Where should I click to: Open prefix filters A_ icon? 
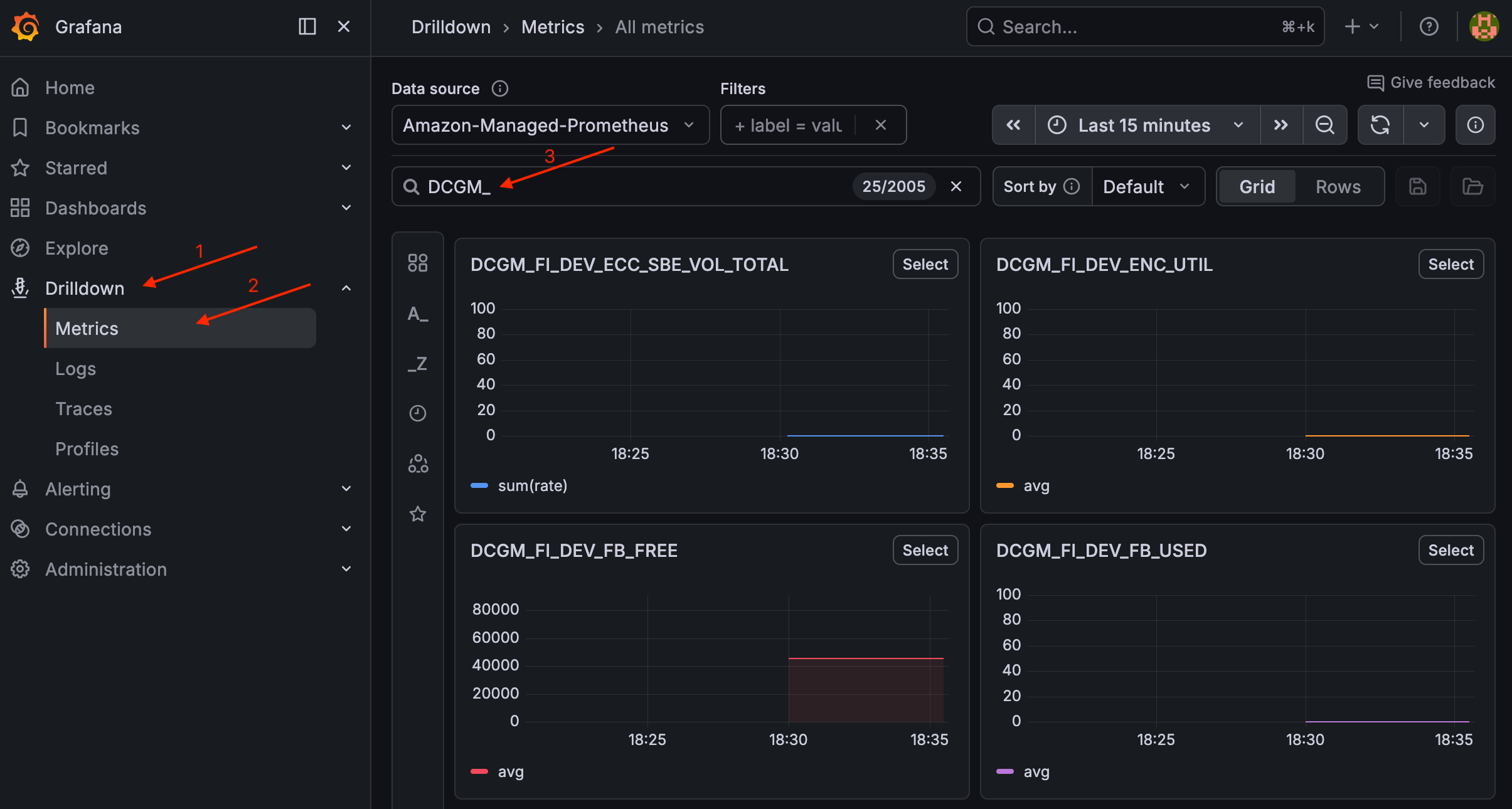pos(418,313)
